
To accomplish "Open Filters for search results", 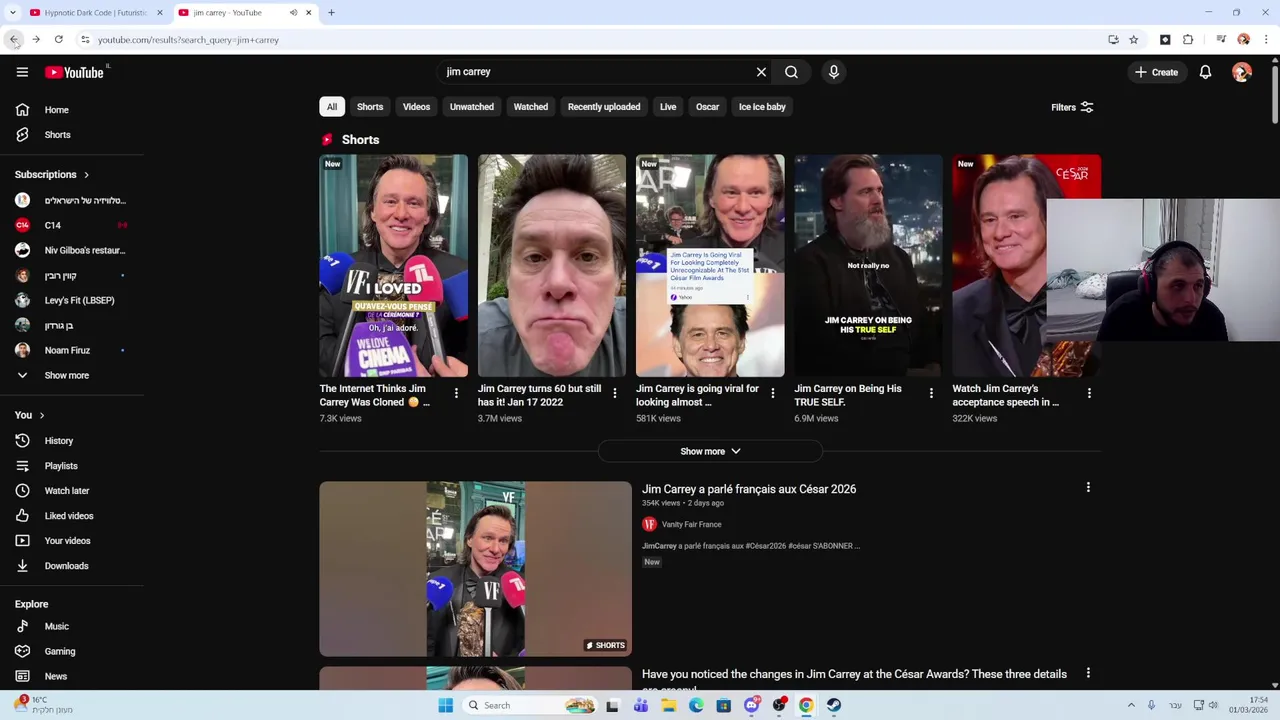I will tap(1072, 107).
